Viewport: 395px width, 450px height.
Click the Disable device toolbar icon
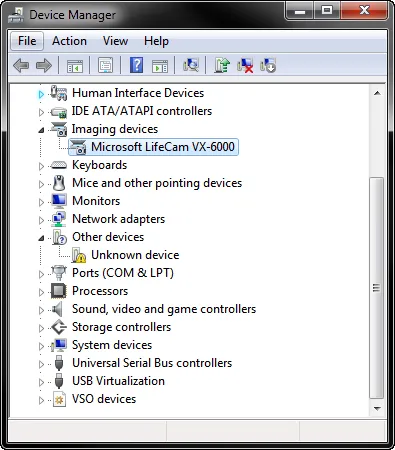coord(268,65)
